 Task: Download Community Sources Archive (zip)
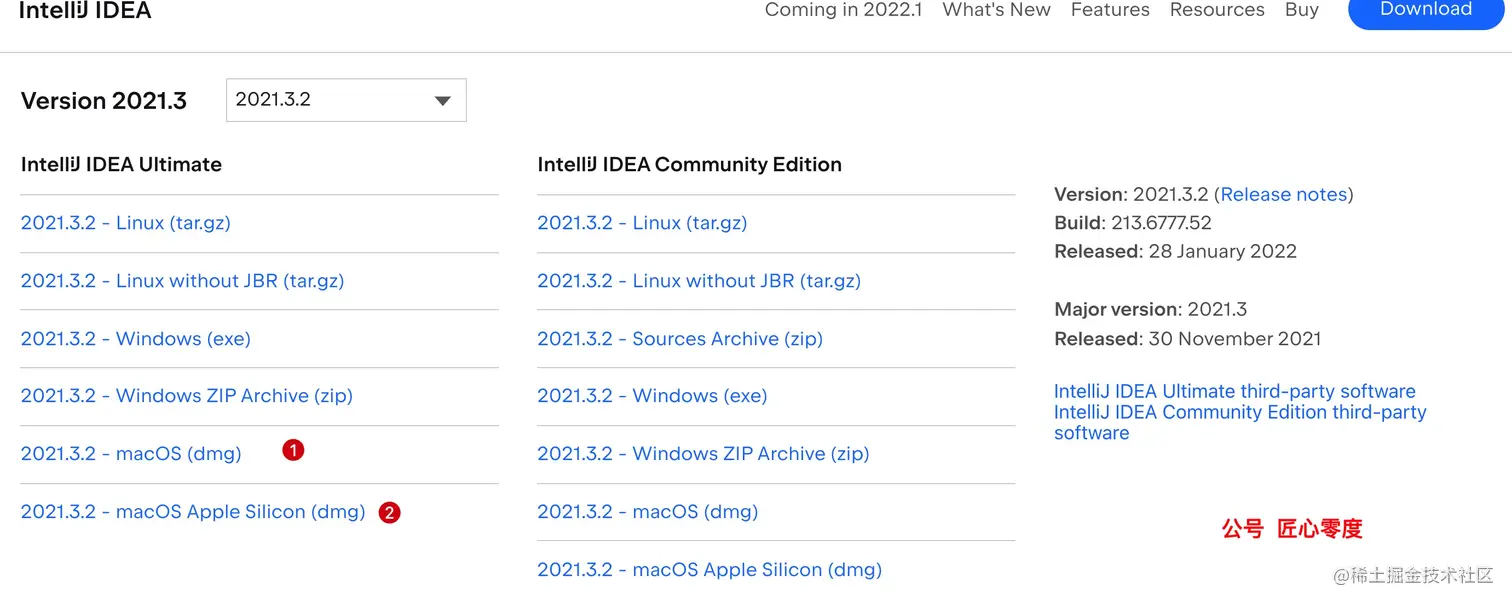point(680,339)
